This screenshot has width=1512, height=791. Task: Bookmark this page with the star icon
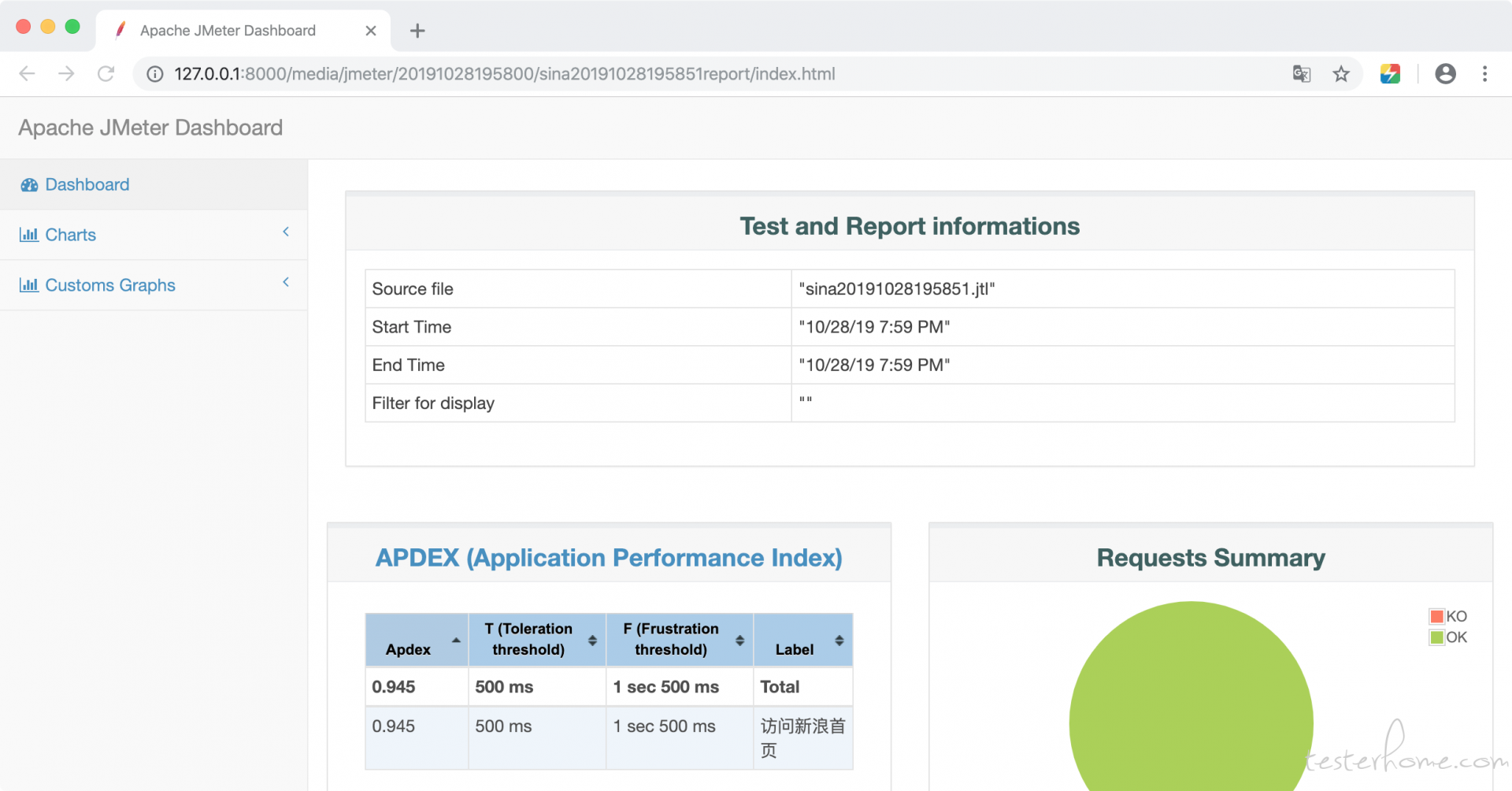click(x=1341, y=74)
